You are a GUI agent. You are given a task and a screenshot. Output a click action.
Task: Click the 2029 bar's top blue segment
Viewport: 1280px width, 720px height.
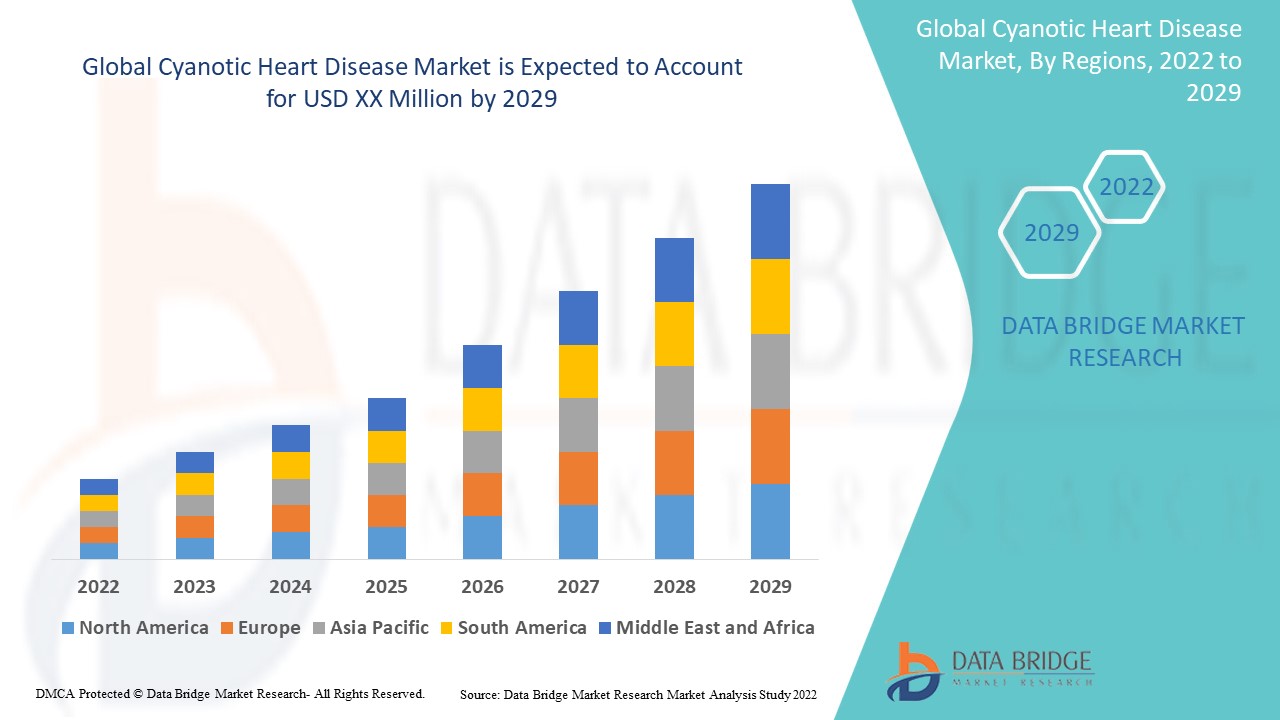pyautogui.click(x=770, y=221)
